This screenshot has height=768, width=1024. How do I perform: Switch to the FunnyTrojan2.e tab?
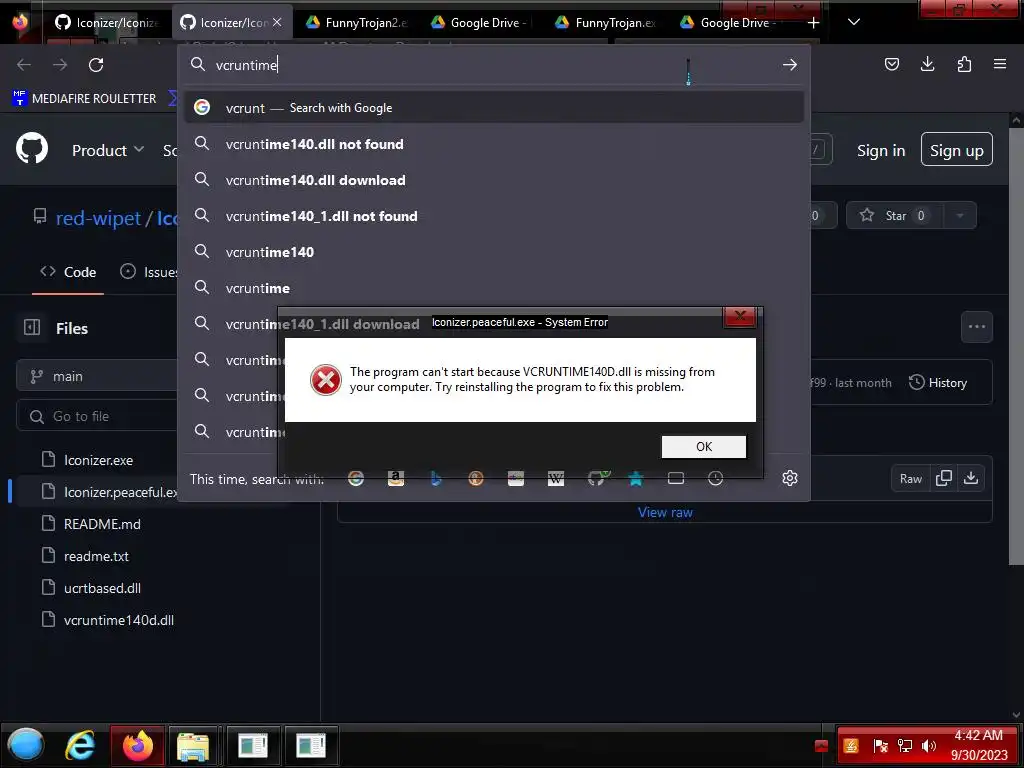pyautogui.click(x=357, y=23)
